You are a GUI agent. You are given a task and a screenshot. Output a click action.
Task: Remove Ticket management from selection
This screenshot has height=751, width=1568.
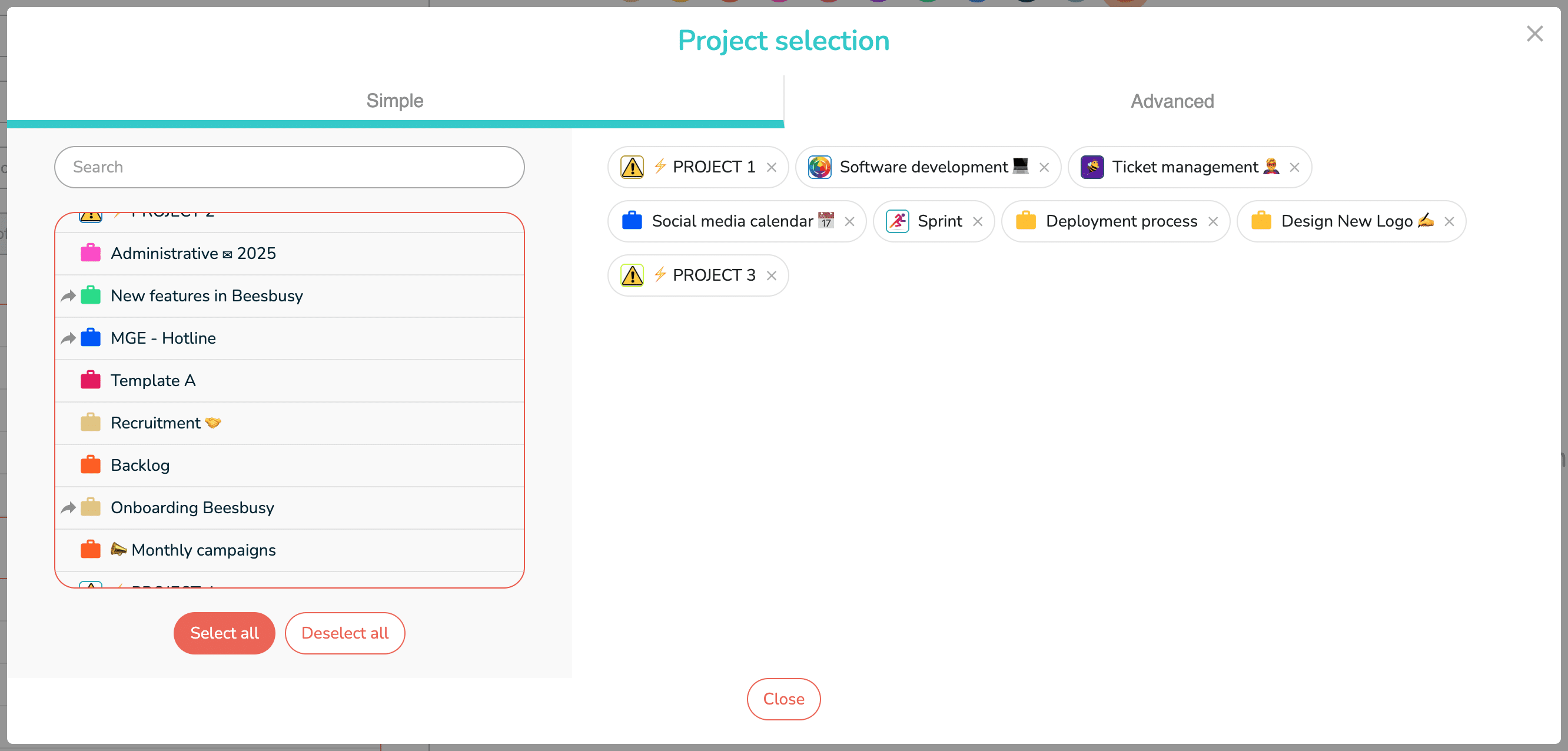click(1295, 167)
